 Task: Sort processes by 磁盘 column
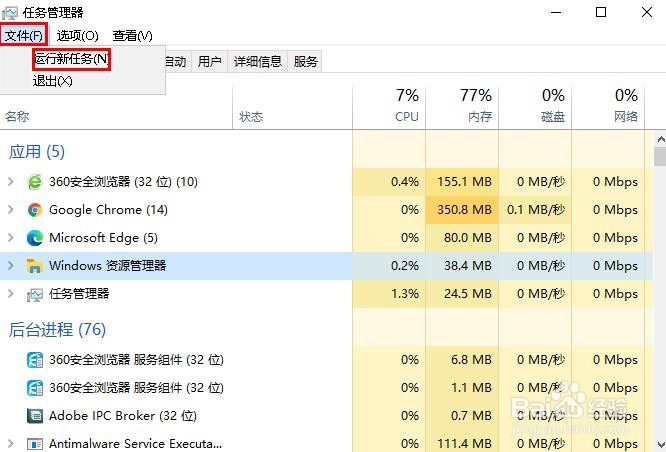point(535,108)
